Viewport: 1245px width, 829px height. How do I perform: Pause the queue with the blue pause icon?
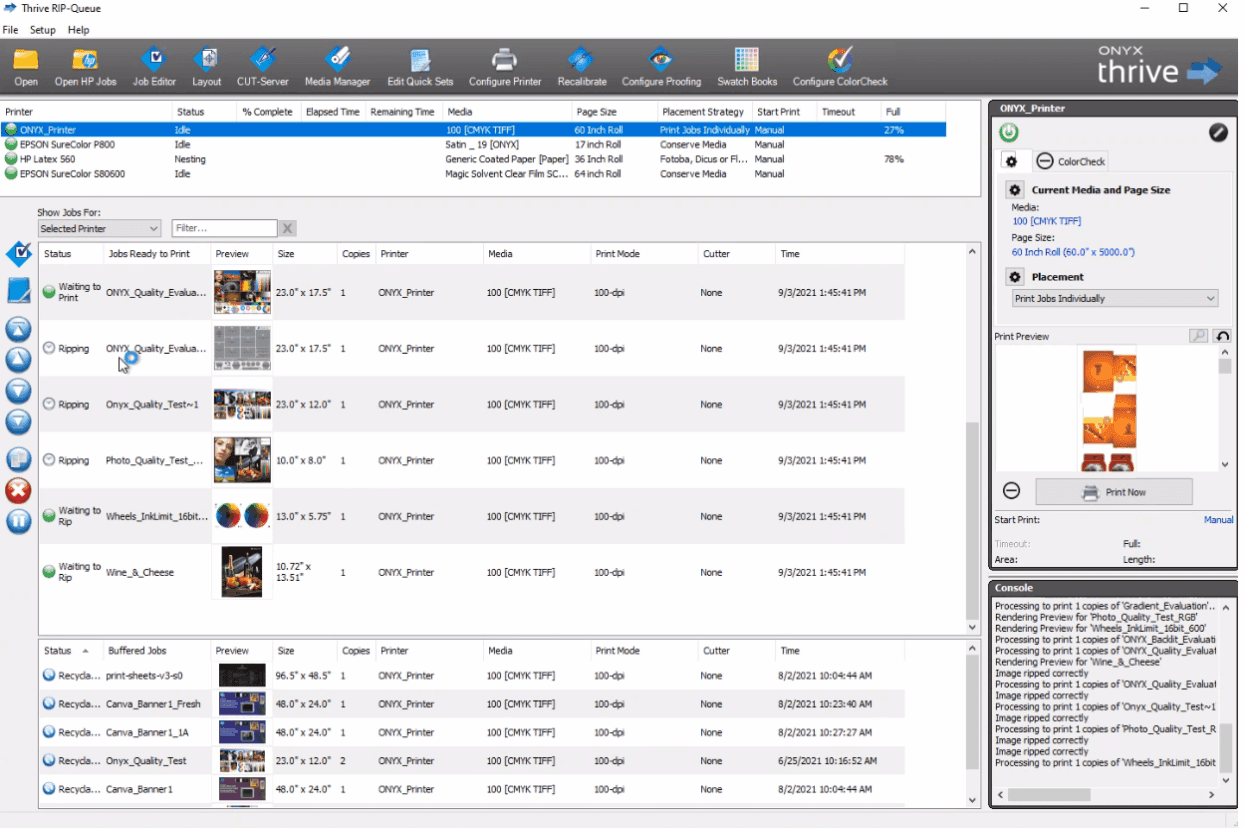tap(19, 521)
